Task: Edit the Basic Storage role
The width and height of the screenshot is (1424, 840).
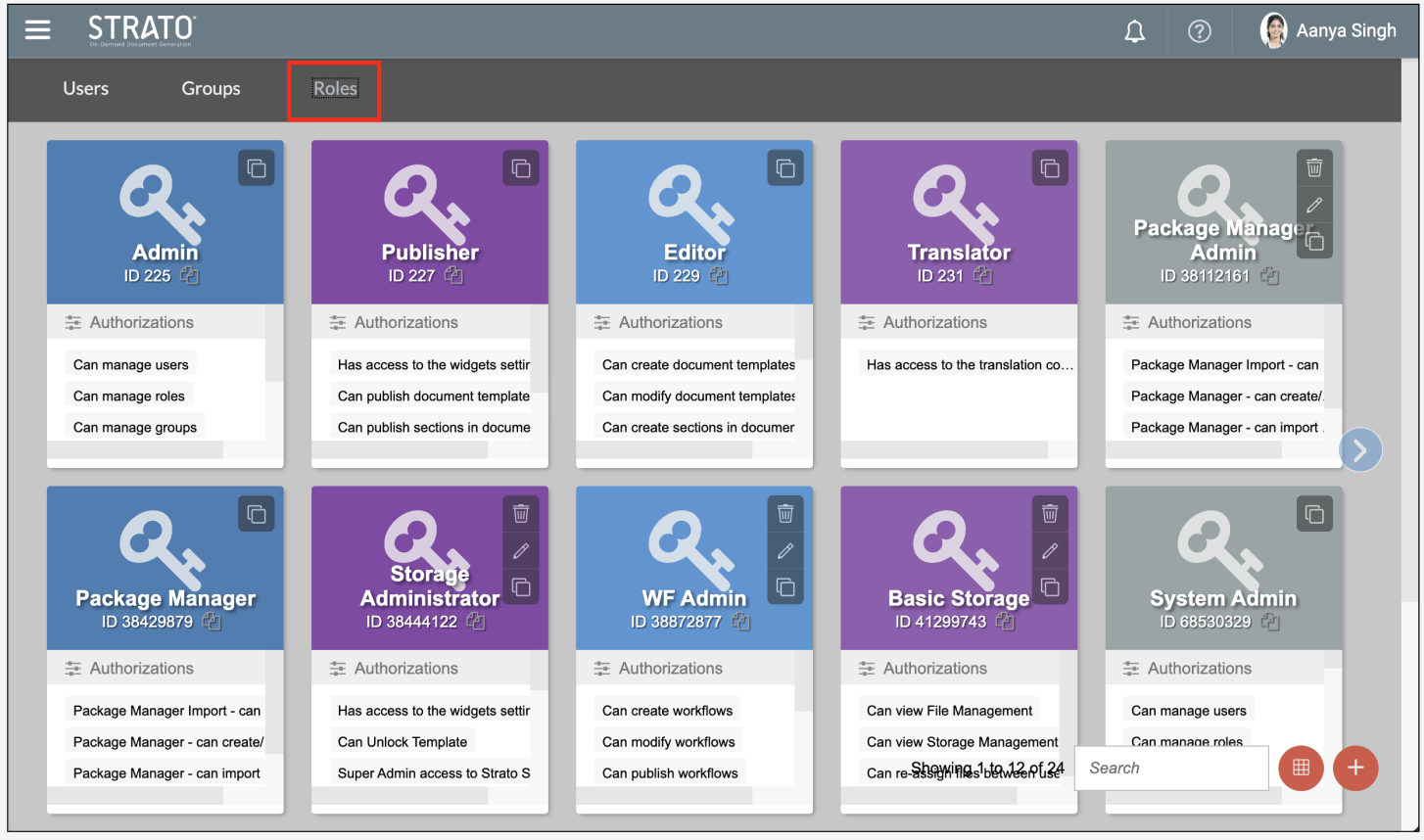Action: click(1050, 551)
